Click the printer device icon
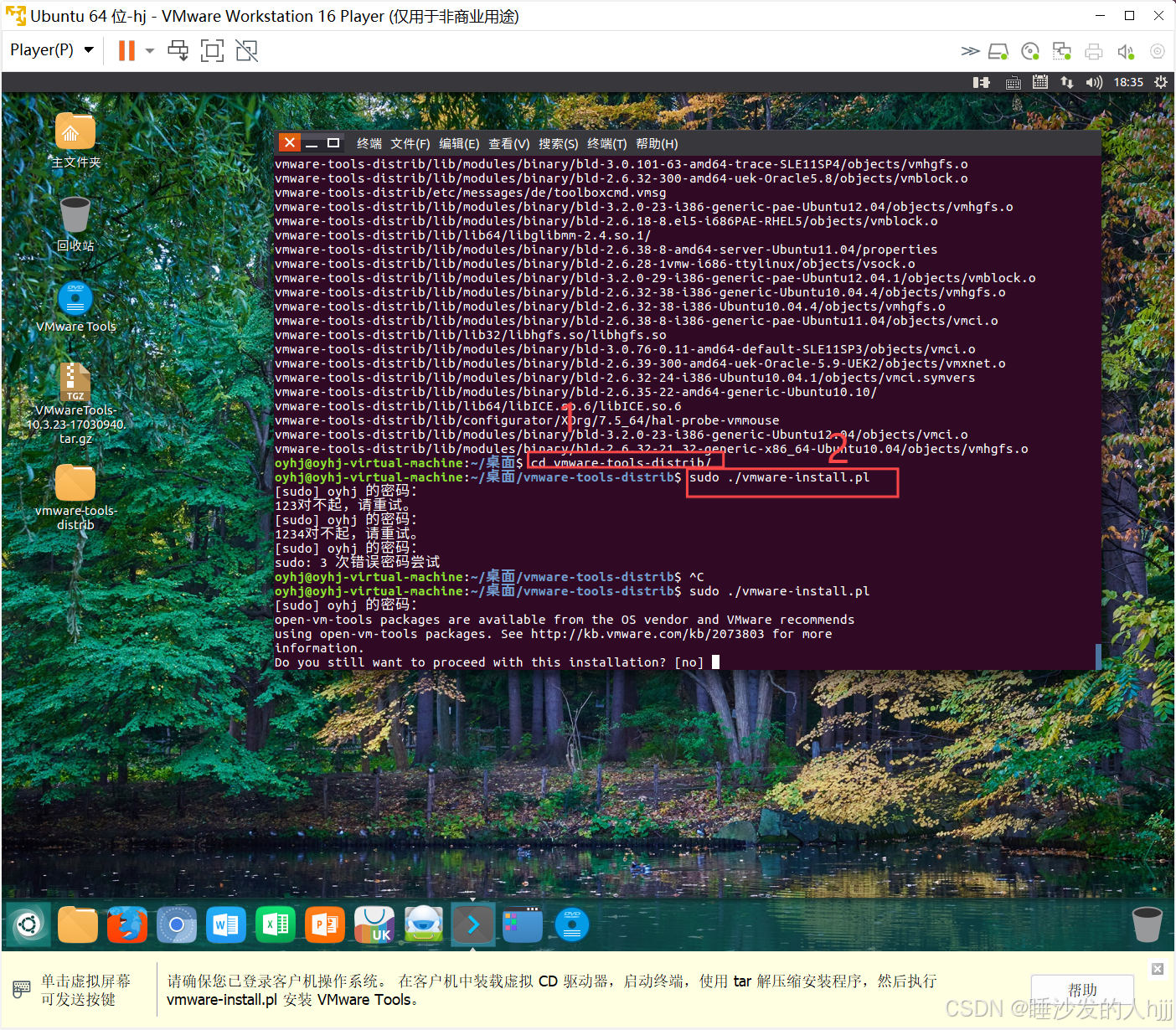Image resolution: width=1176 pixels, height=1030 pixels. pos(1094,52)
